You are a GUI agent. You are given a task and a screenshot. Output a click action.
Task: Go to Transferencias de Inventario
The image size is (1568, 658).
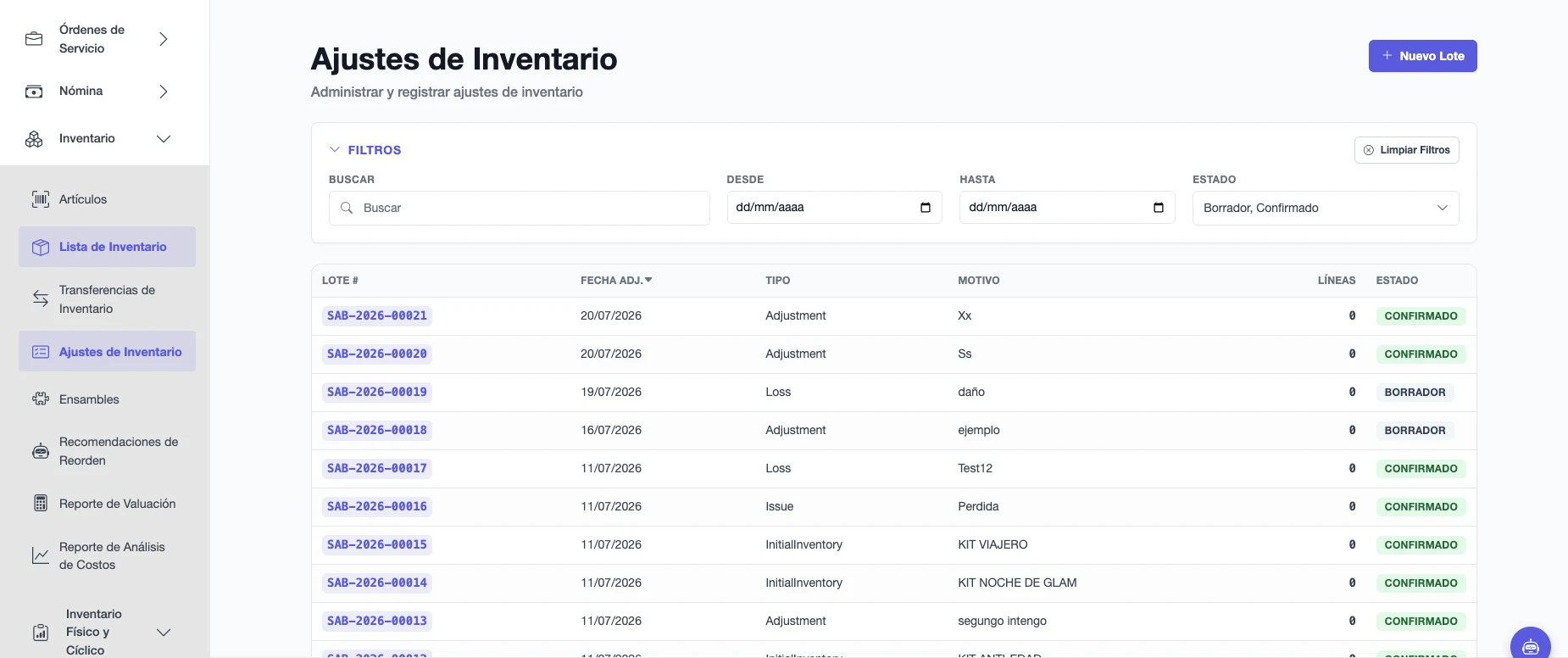[107, 299]
